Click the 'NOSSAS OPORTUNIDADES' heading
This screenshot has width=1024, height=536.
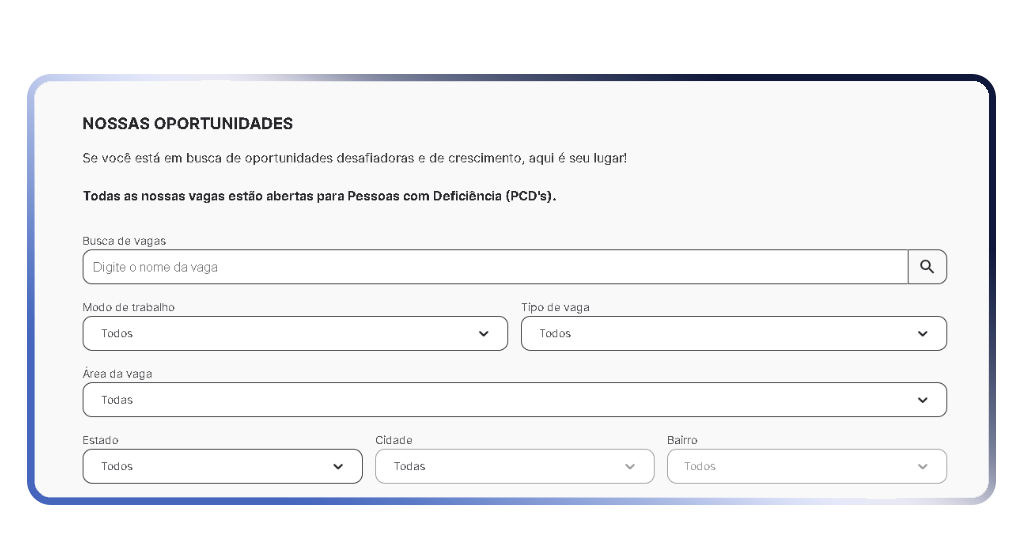(188, 124)
